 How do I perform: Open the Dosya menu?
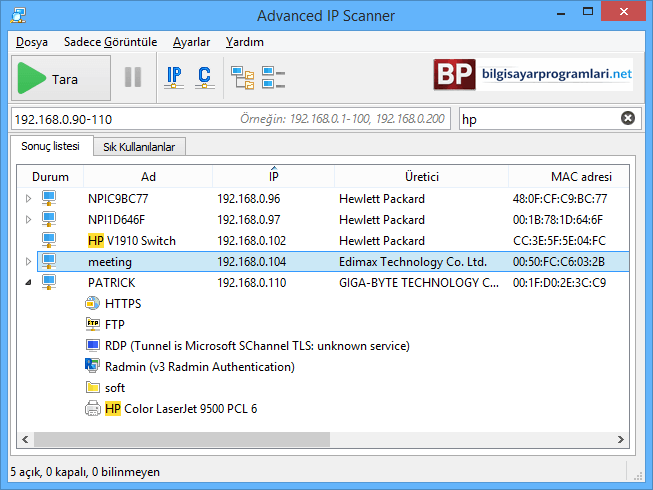[32, 42]
